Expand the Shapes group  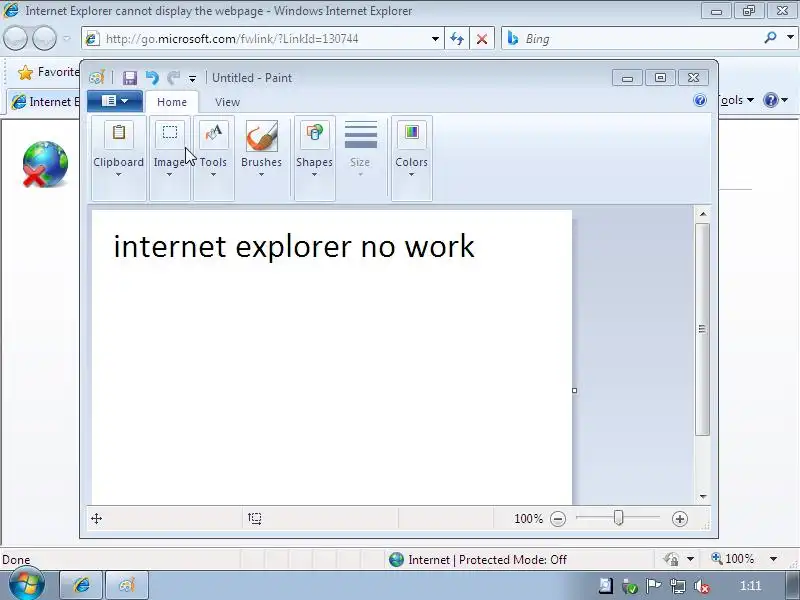314,158
